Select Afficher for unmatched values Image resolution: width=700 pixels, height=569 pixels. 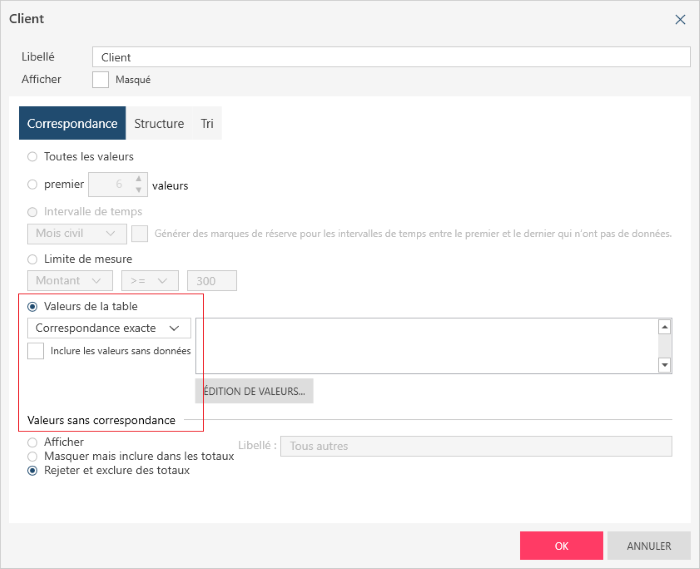(33, 442)
